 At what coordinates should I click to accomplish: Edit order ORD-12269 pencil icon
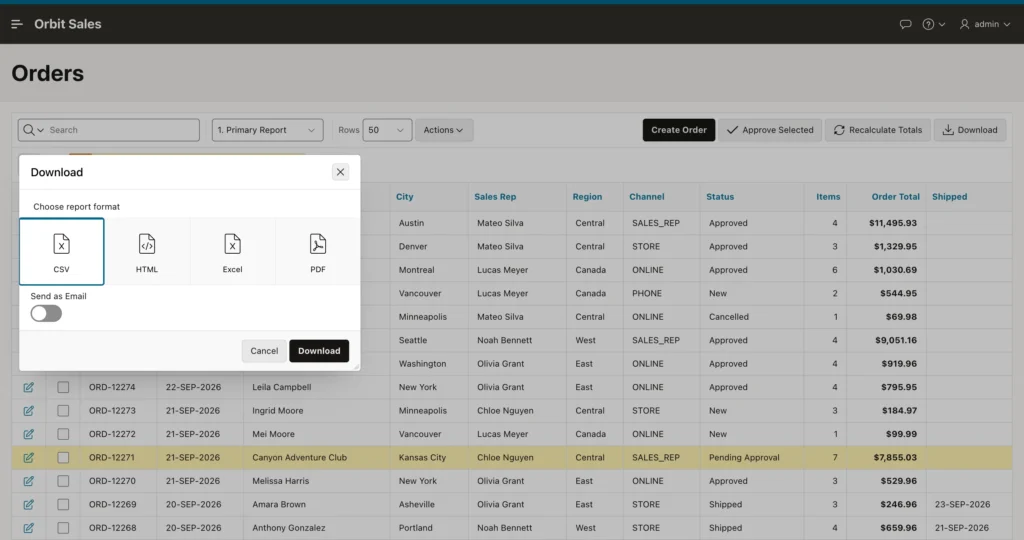point(29,505)
